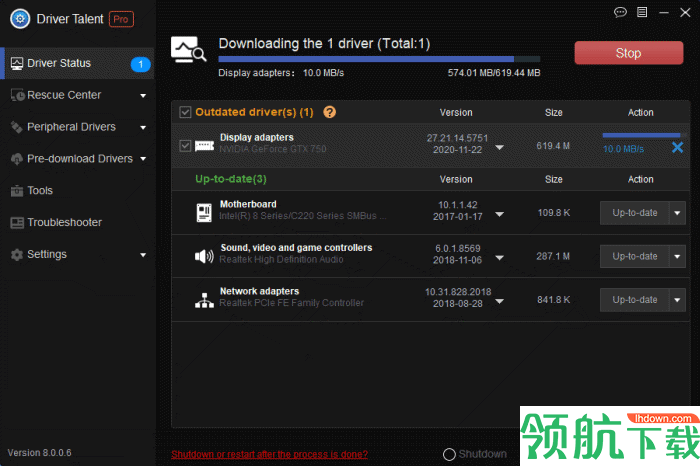This screenshot has height=466, width=700.
Task: Uncheck the Display adapters driver checkbox
Action: coord(185,146)
